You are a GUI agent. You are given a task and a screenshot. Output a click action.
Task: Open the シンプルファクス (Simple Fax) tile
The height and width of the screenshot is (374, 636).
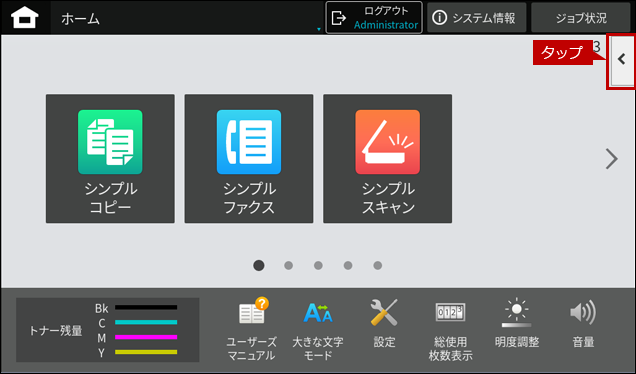[x=249, y=159]
